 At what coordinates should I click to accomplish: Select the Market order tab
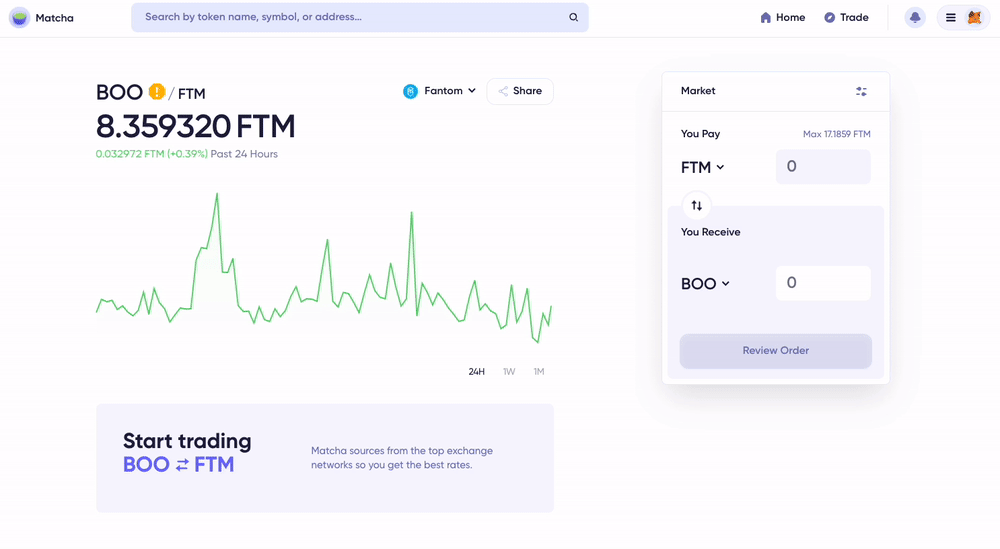(698, 91)
